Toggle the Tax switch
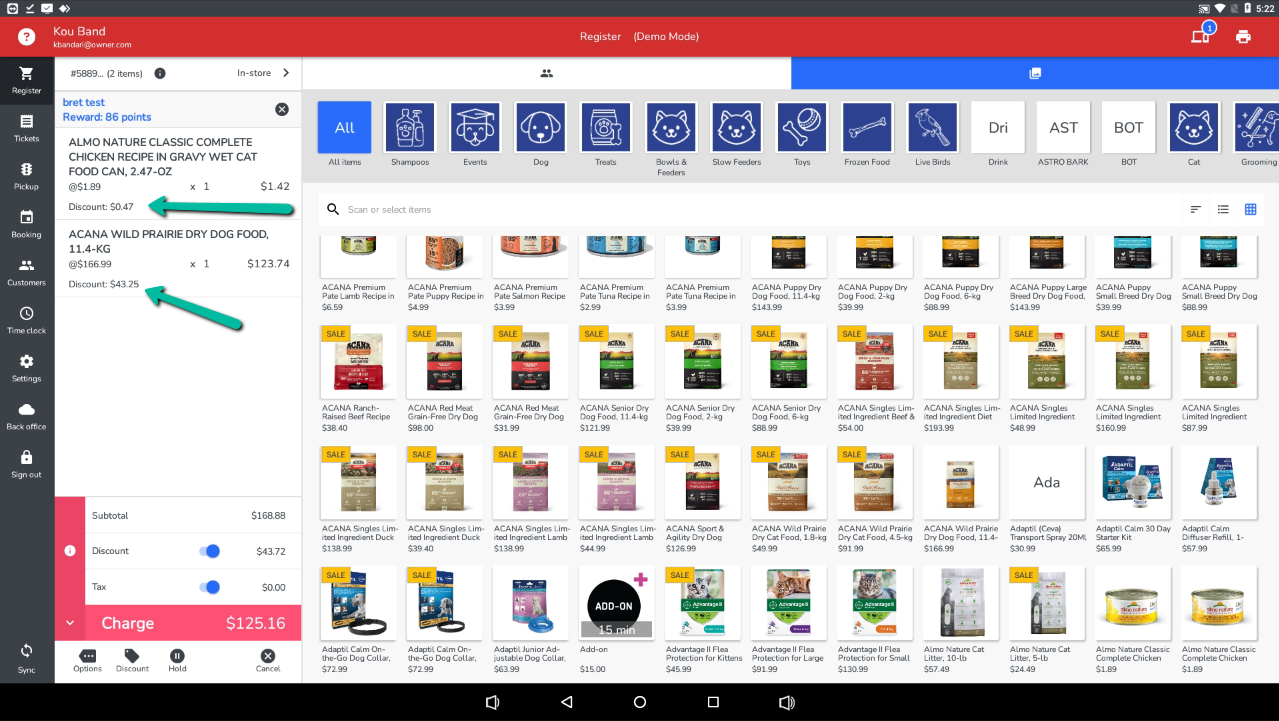Image resolution: width=1279 pixels, height=721 pixels. point(210,587)
